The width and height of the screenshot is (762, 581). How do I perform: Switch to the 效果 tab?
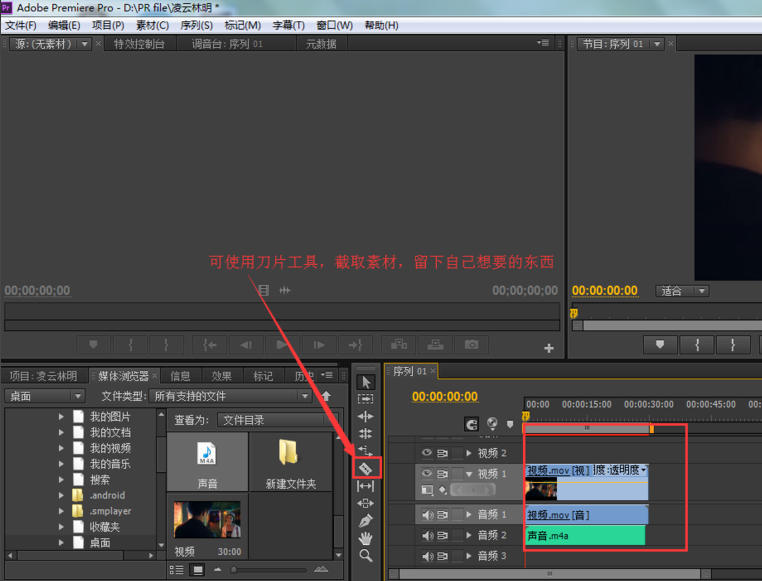pyautogui.click(x=221, y=376)
